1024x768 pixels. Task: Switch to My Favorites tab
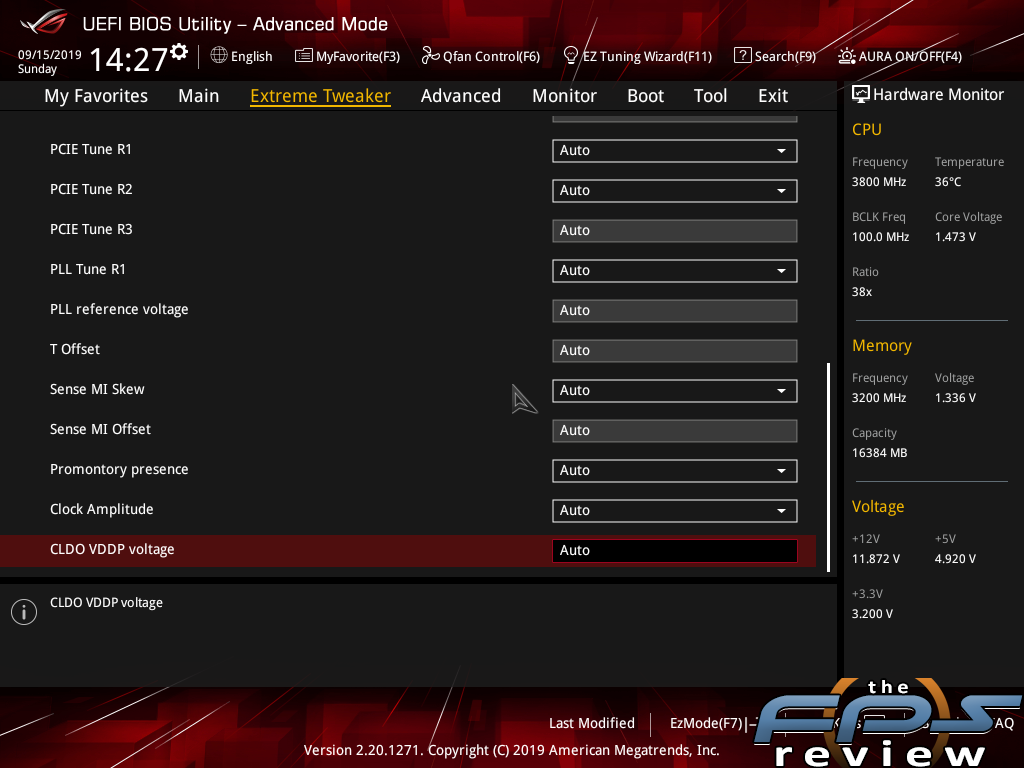coord(96,96)
